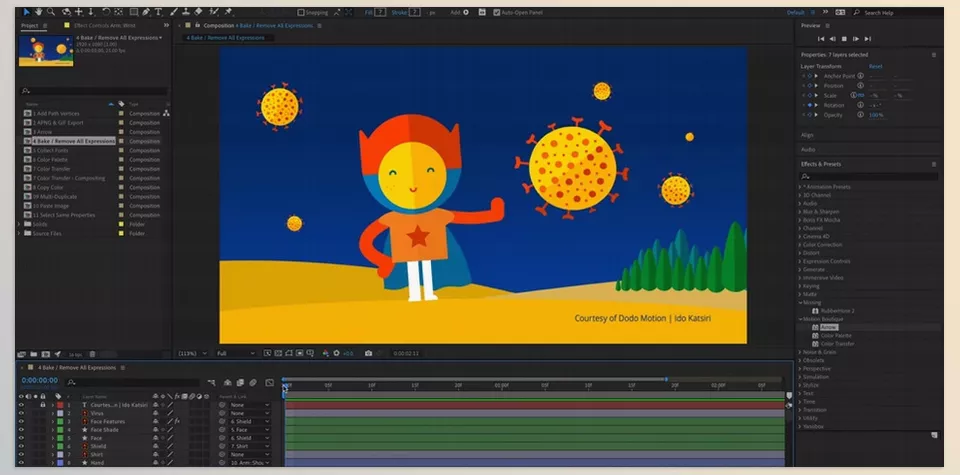
Task: Select the Pen tool
Action: pos(146,12)
